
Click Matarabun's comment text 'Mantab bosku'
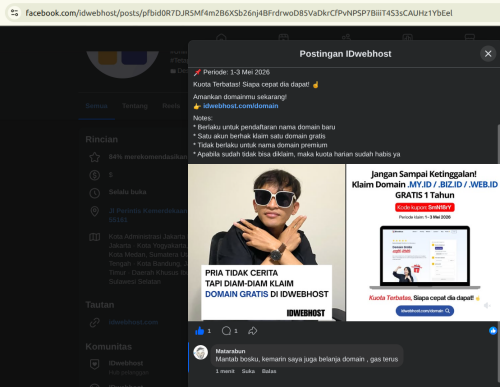pos(307,359)
